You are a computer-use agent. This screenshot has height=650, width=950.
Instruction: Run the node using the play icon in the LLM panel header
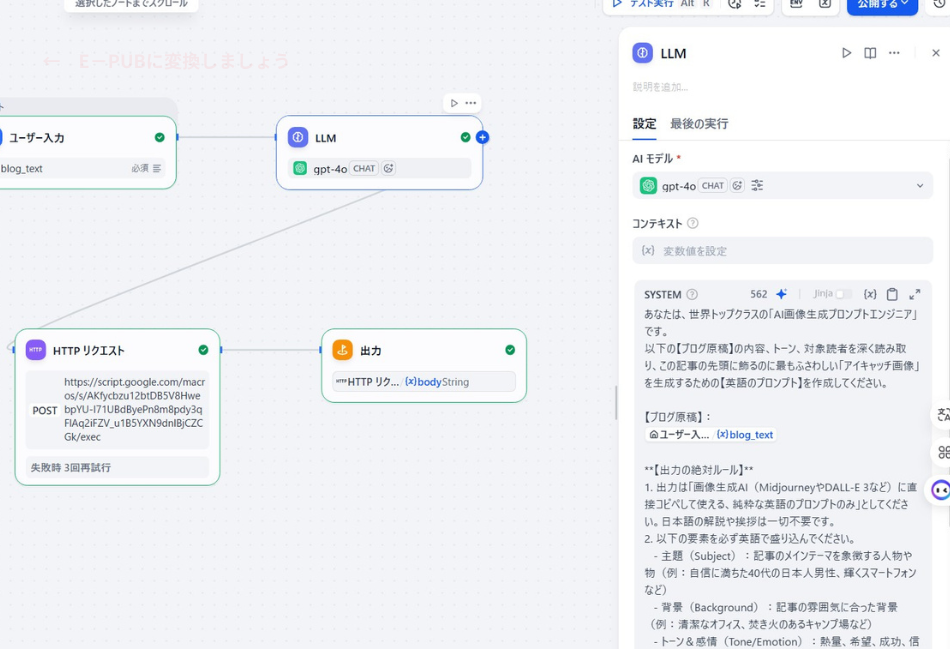pyautogui.click(x=846, y=53)
